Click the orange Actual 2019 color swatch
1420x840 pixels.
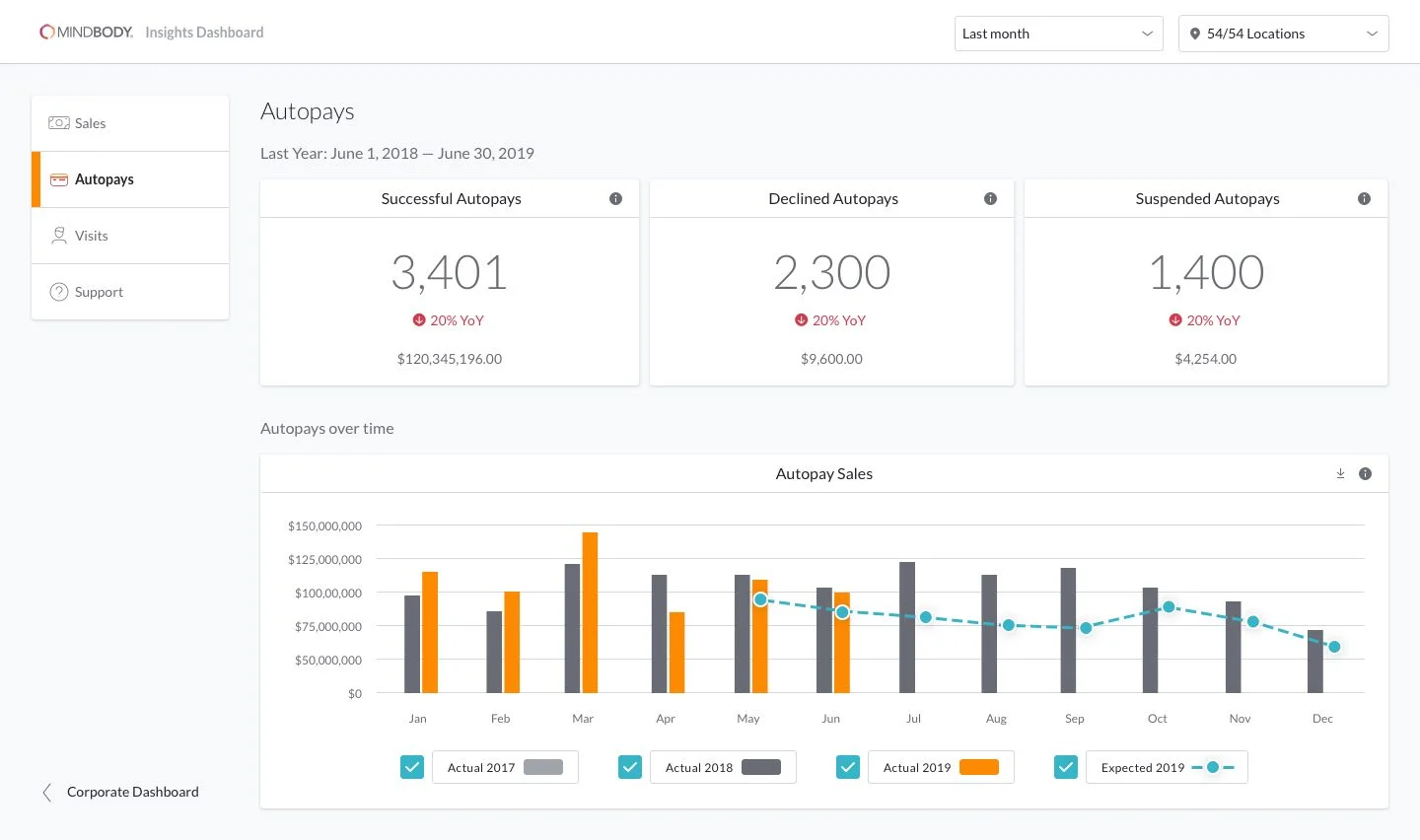979,767
